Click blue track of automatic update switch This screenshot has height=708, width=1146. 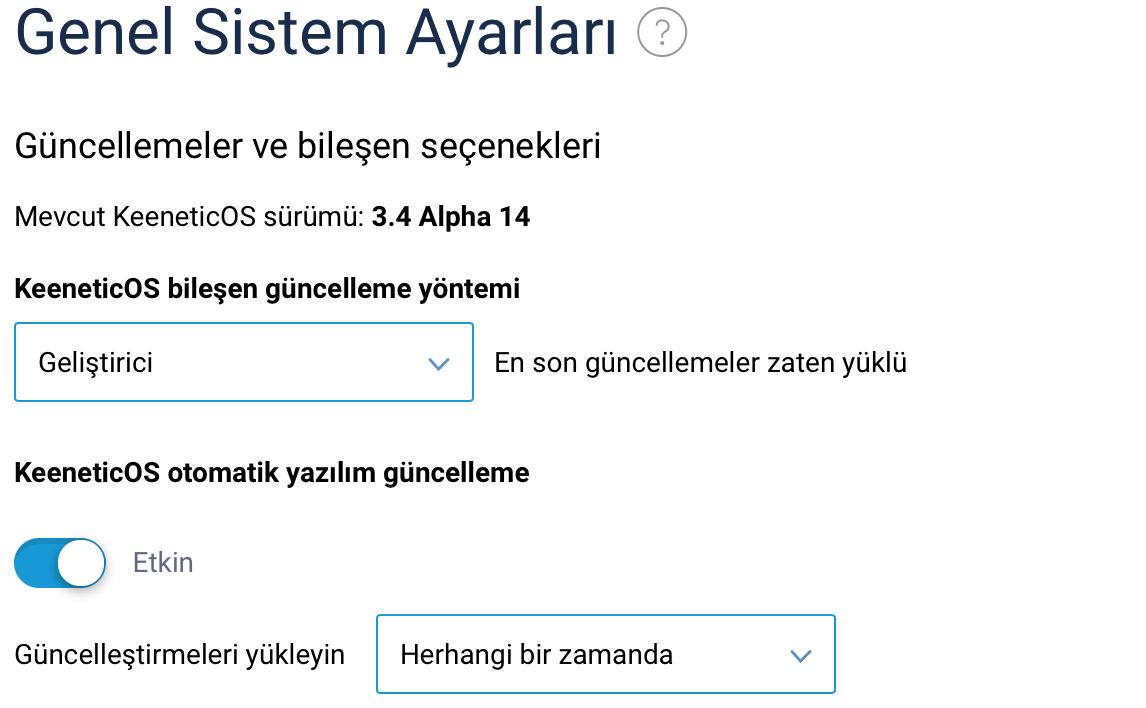pos(35,563)
